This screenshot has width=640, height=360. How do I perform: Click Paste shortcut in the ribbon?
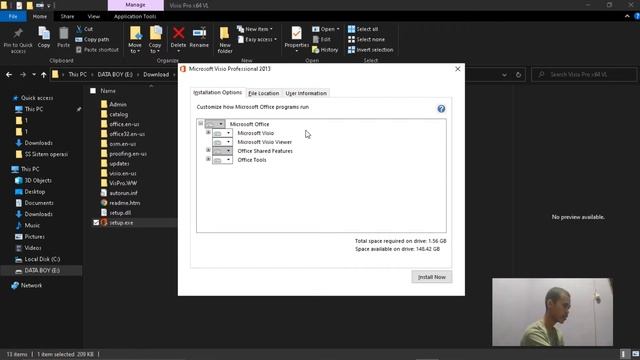[x=97, y=50]
